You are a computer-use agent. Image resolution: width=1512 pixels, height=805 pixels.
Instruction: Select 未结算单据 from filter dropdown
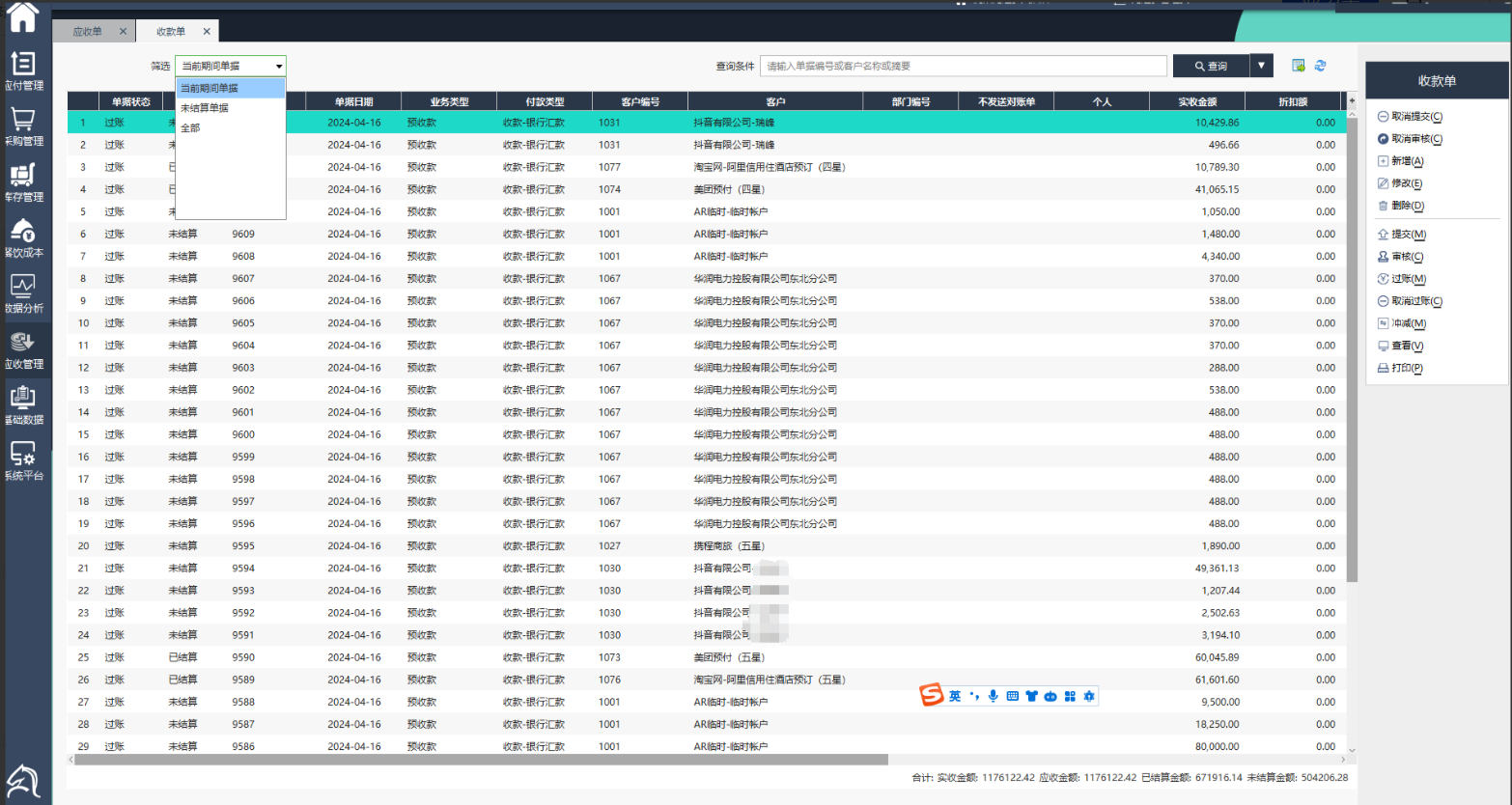205,108
